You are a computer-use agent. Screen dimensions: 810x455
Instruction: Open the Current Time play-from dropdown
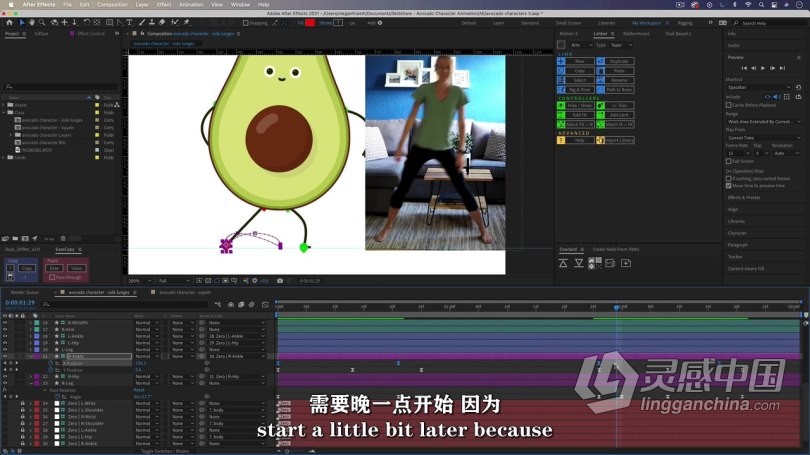(x=764, y=138)
